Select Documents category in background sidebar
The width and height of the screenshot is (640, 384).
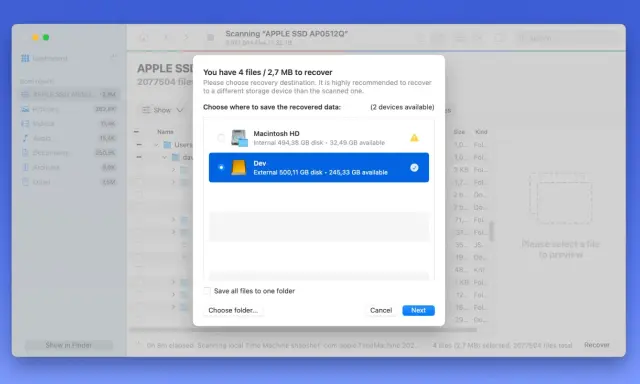(69, 153)
